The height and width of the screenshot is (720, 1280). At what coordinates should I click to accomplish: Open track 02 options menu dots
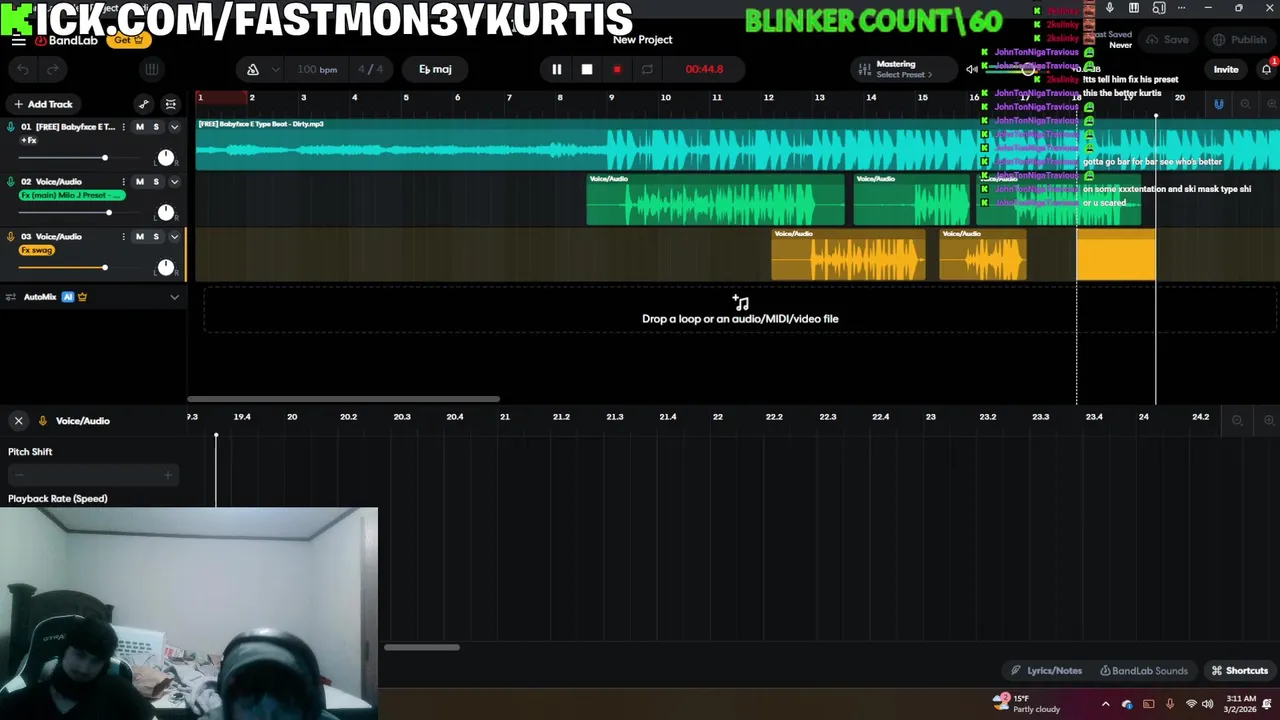tap(123, 182)
